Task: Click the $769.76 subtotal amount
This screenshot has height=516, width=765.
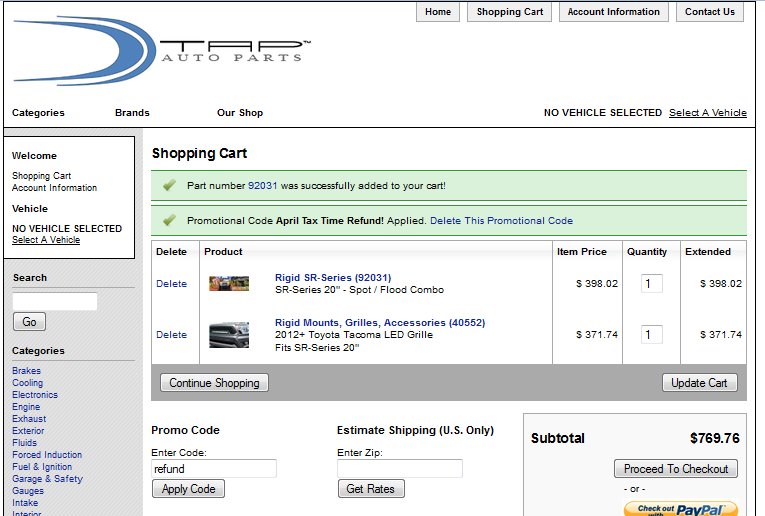Action: pos(715,438)
